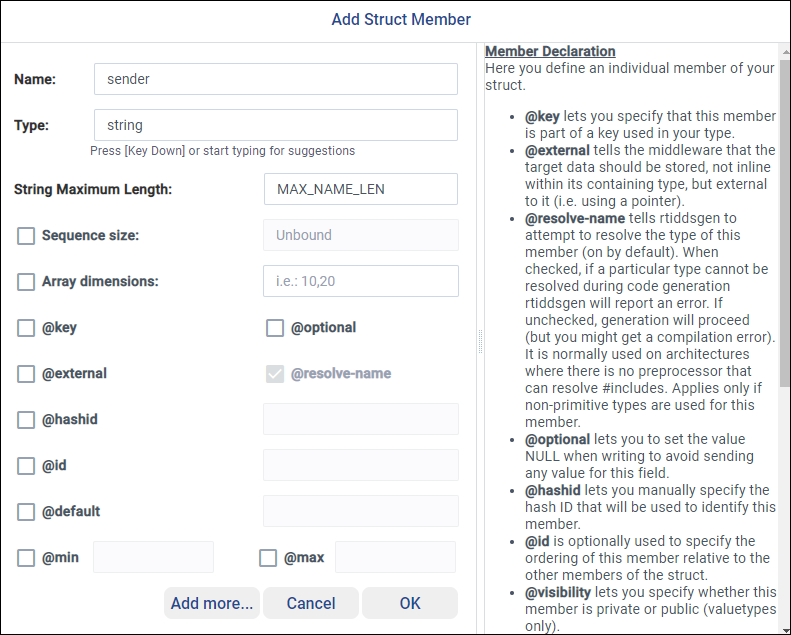Screen dimensions: 791x635
Task: Confirm with the OK button
Action: pyautogui.click(x=410, y=603)
